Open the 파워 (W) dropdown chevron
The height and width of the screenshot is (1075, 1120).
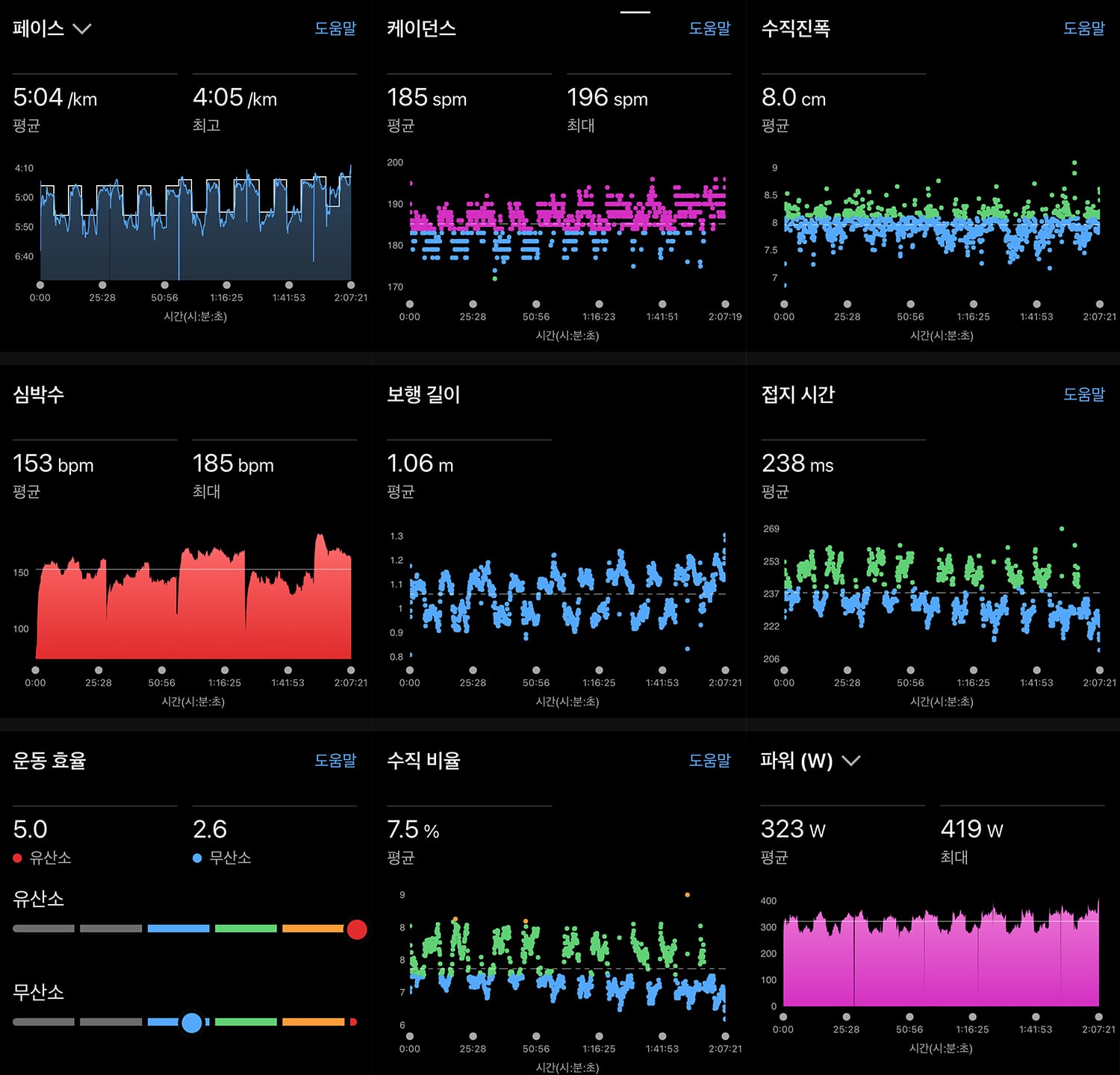[x=850, y=761]
